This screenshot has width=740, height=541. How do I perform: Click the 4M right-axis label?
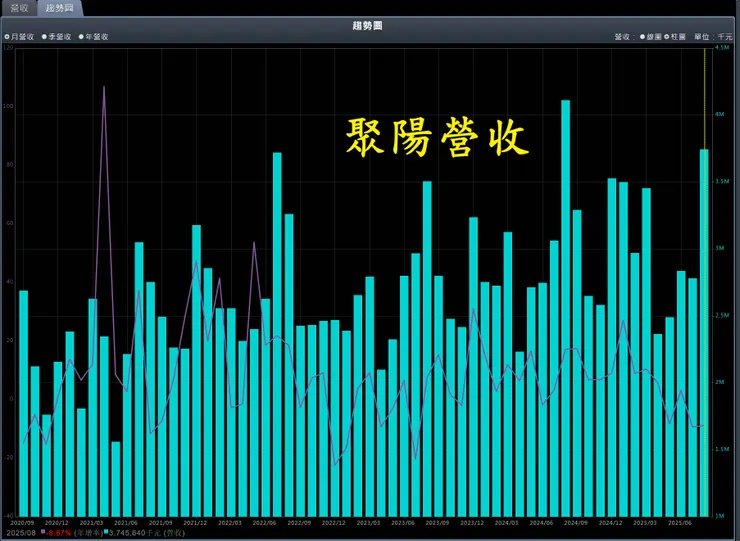(720, 115)
